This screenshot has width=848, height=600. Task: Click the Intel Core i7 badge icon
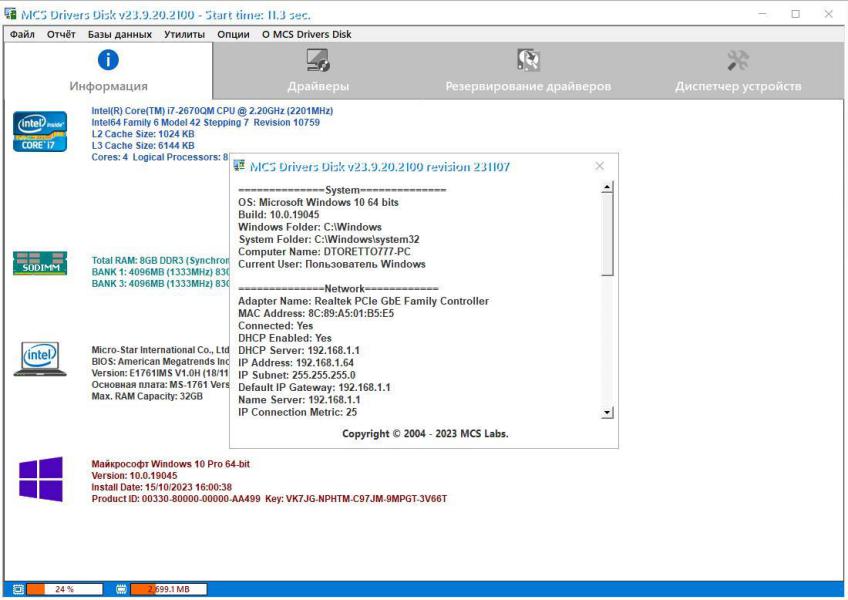(x=40, y=131)
